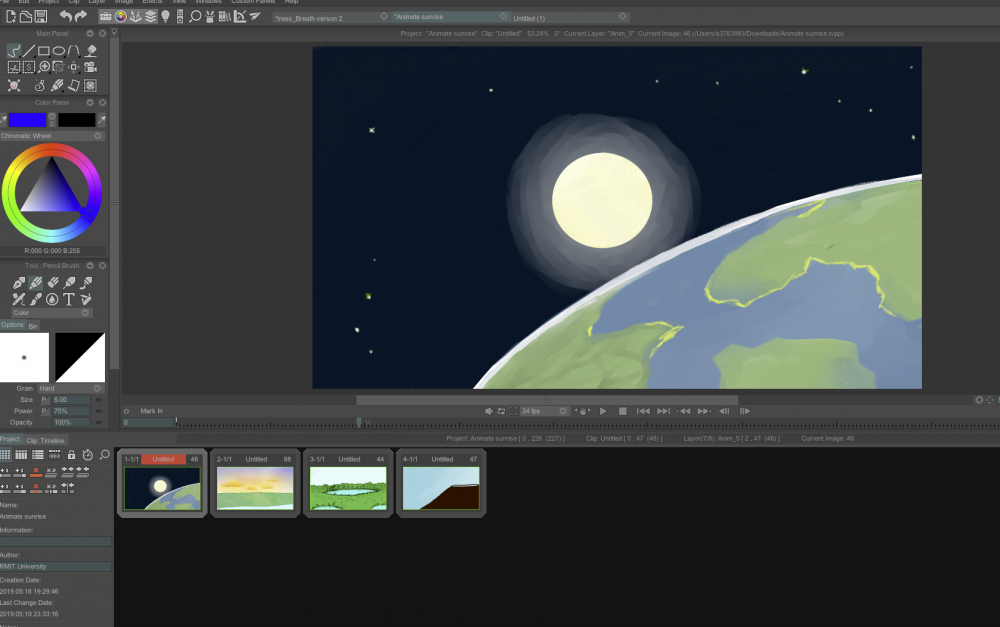The width and height of the screenshot is (1000, 627).
Task: Open the magnifier search icon in the top toolbar
Action: (x=195, y=17)
